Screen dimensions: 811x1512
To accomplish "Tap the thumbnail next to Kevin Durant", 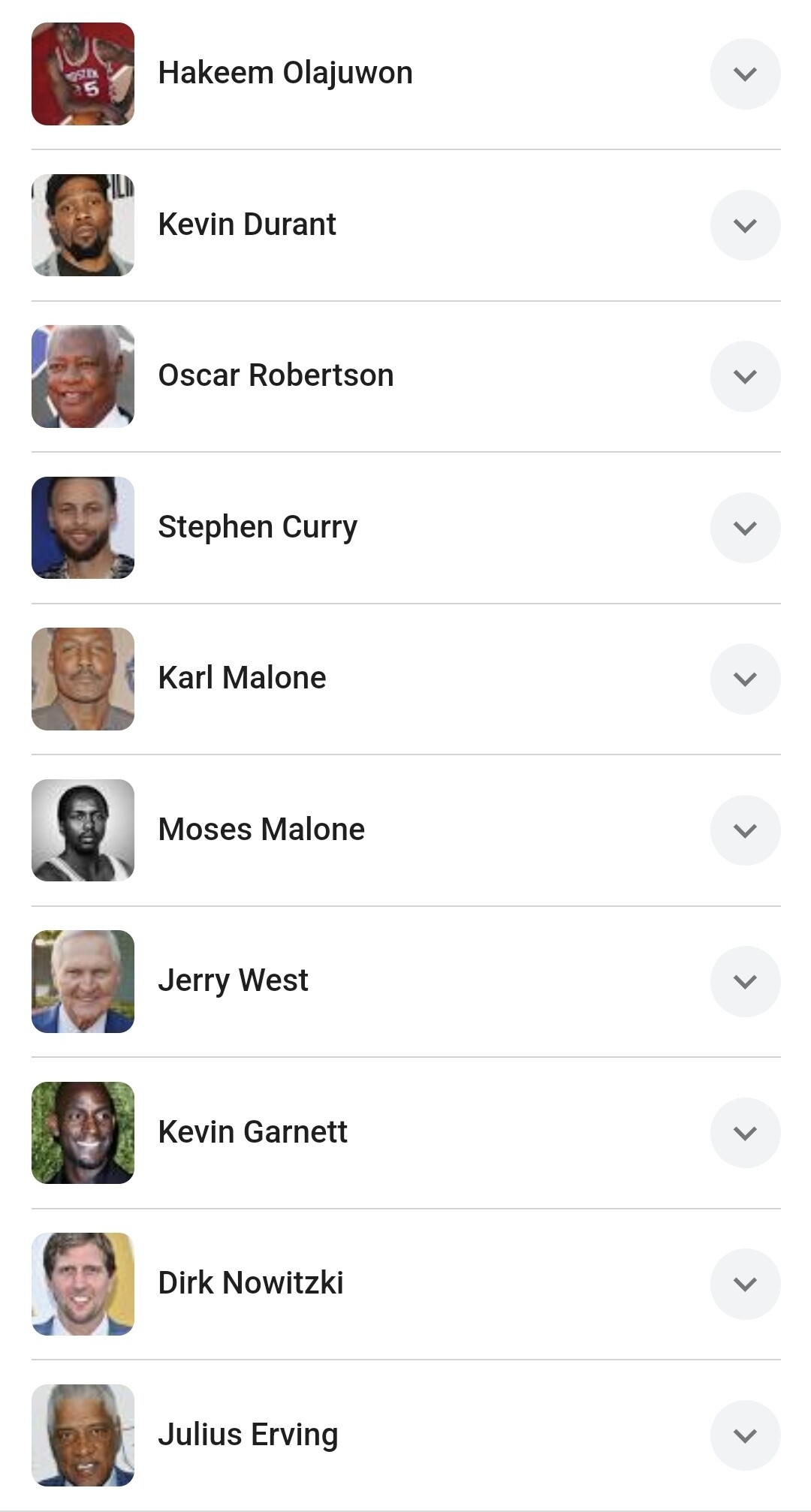I will click(x=83, y=225).
